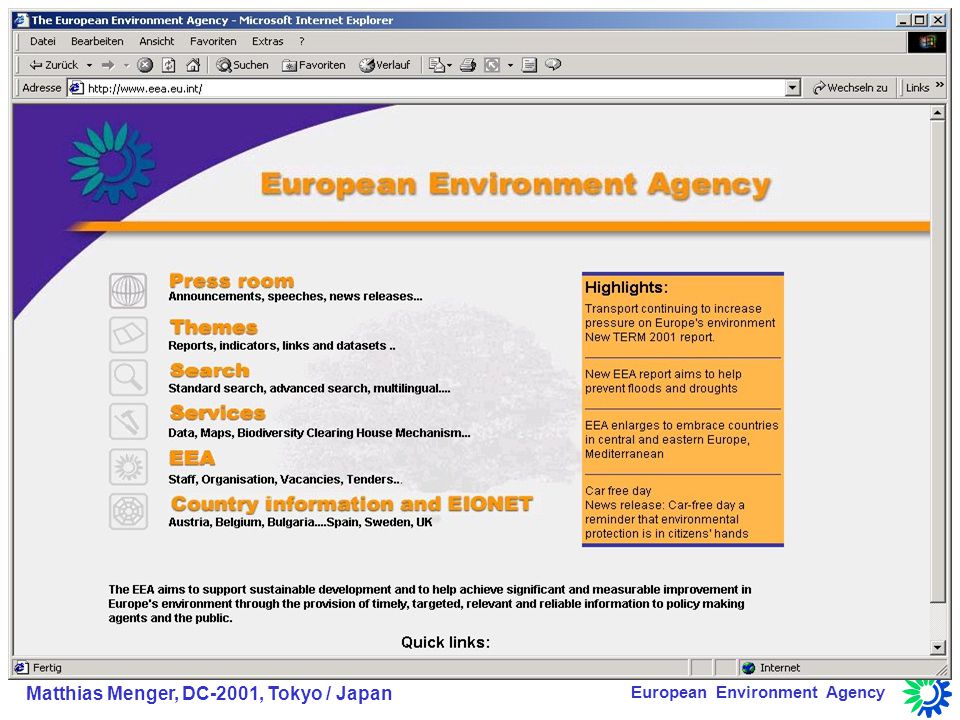Click the IE icon in status bar
Viewport: 960px width, 720px height.
[21, 667]
